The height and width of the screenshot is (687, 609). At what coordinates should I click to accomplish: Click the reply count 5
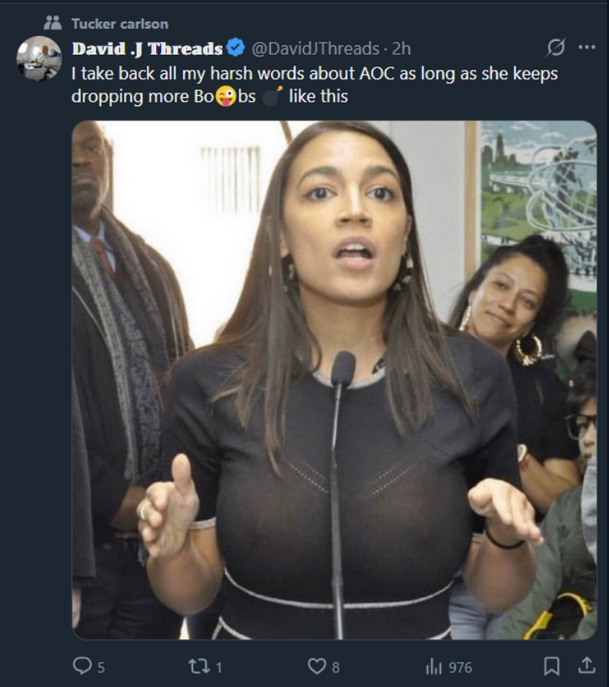pos(101,667)
